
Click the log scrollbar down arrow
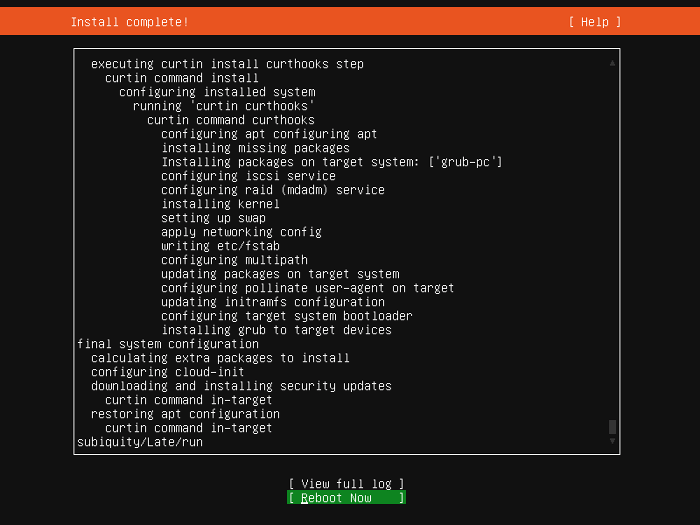pyautogui.click(x=612, y=441)
